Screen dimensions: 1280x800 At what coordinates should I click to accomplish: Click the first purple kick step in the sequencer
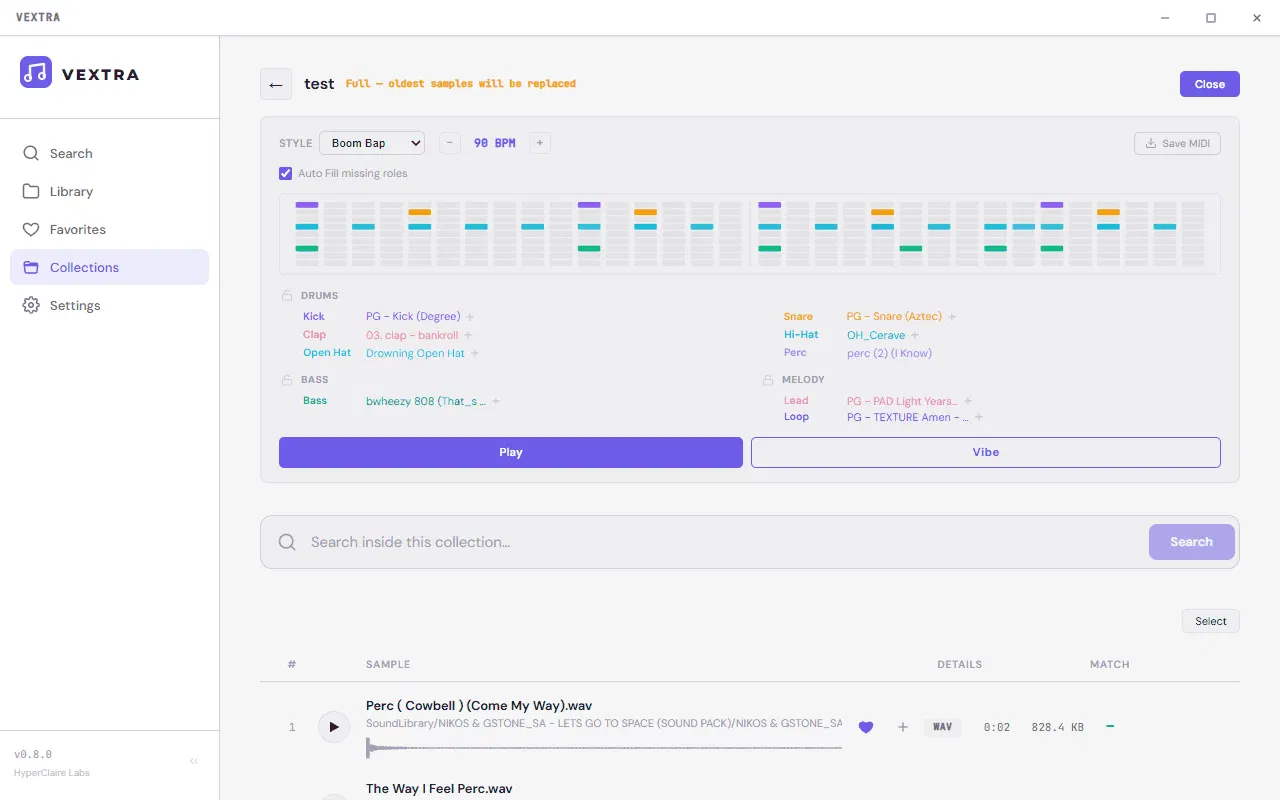(307, 205)
